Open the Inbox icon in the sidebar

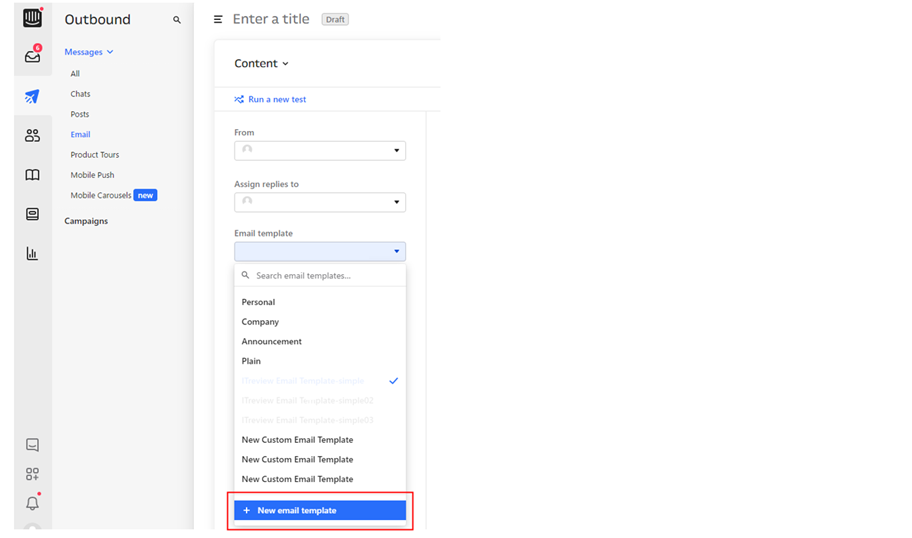pos(32,57)
